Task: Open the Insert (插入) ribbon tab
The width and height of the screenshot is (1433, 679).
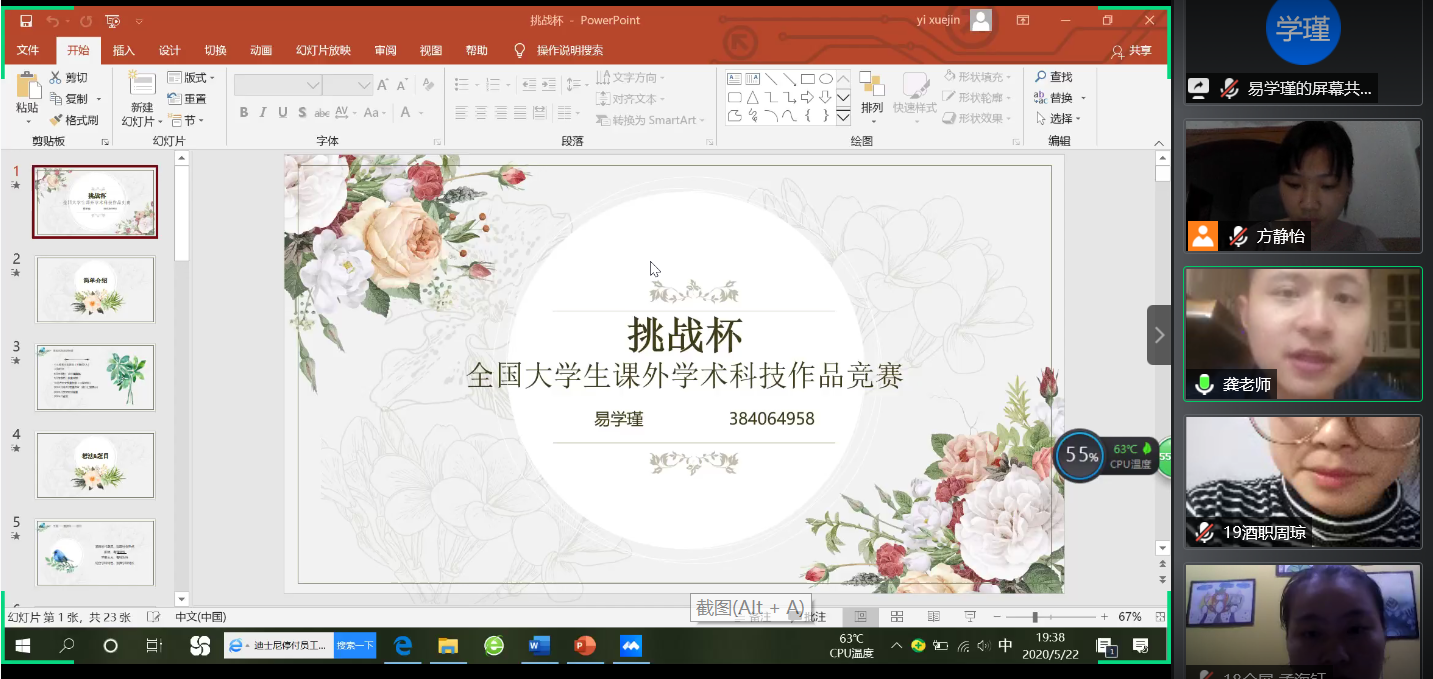Action: 123,51
